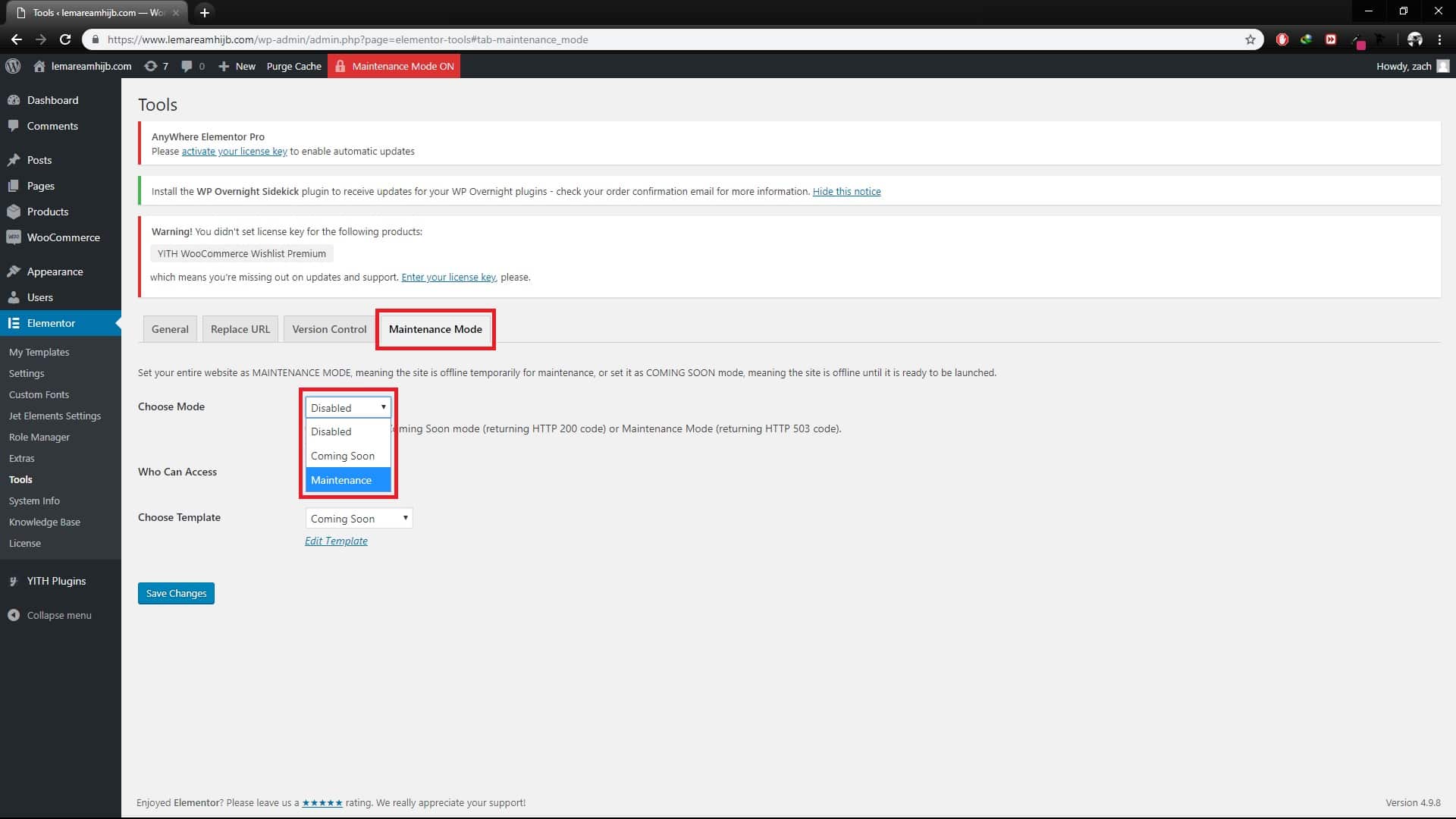Screen dimensions: 1456x819
Task: Open Pages in the sidebar
Action: coord(41,186)
